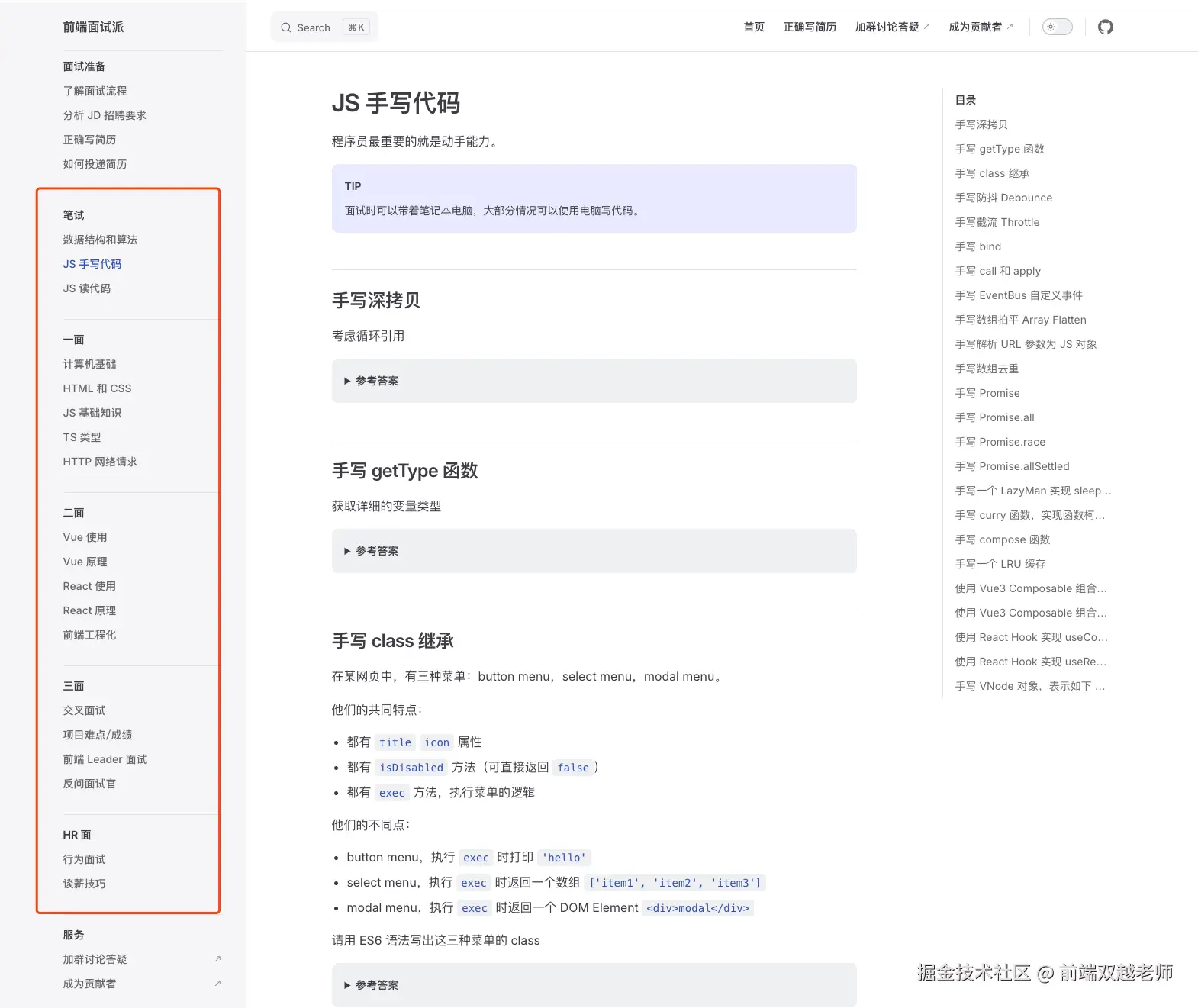The width and height of the screenshot is (1198, 1008).
Task: Jump to 手写数组去重 in contents
Action: click(x=987, y=369)
